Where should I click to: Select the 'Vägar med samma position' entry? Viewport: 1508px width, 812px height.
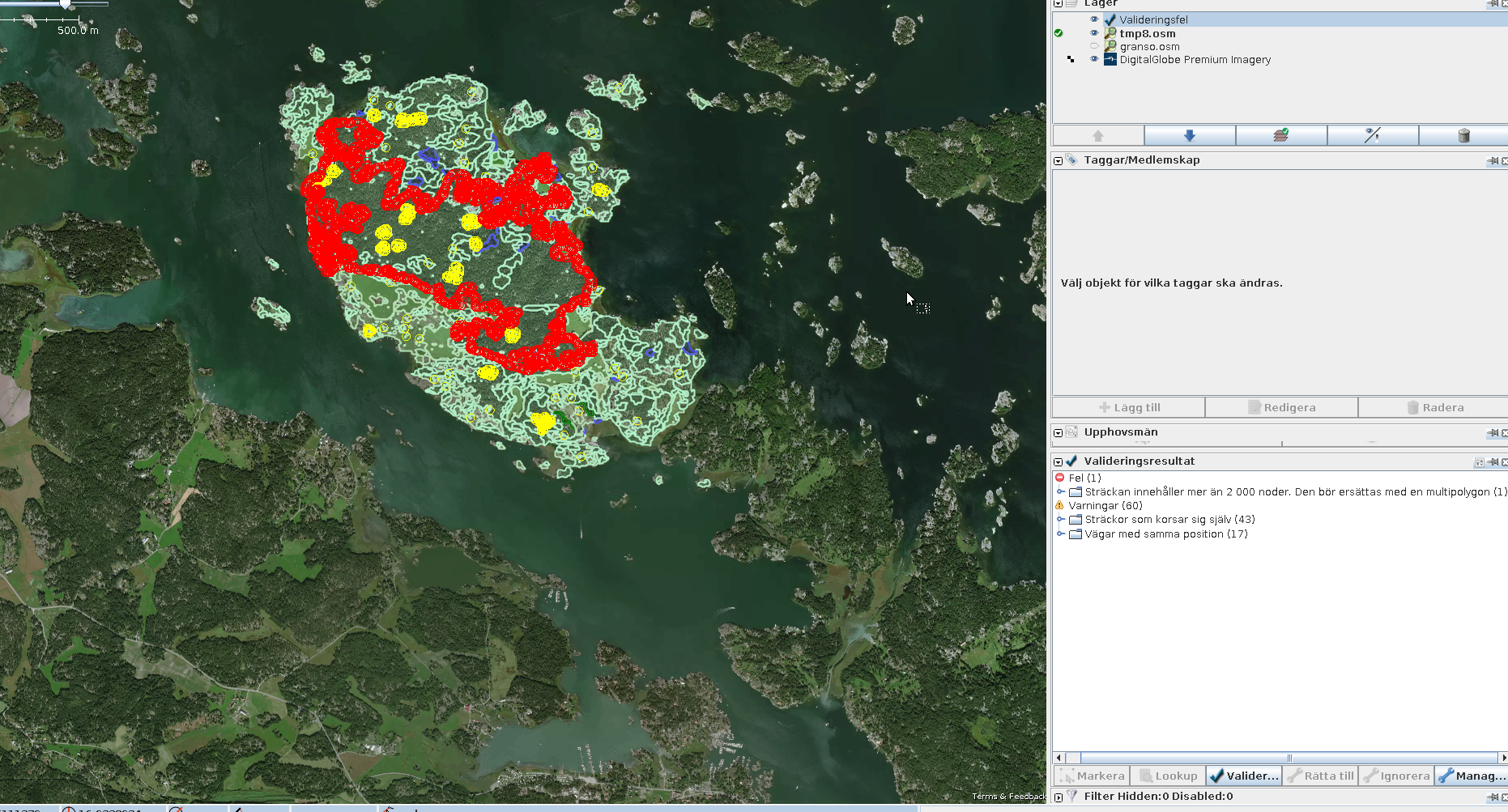(1165, 534)
